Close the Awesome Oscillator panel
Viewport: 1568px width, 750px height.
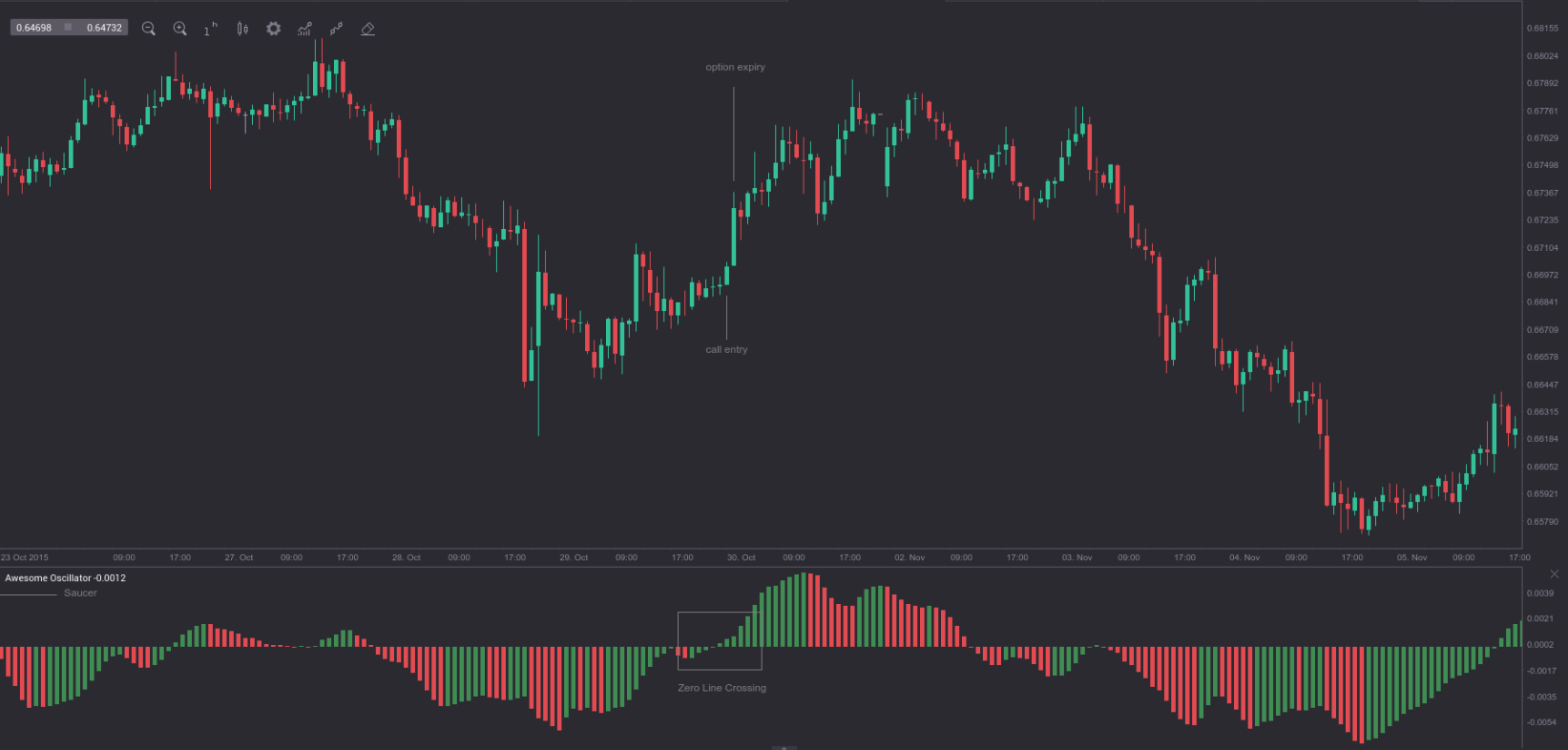coord(1554,573)
